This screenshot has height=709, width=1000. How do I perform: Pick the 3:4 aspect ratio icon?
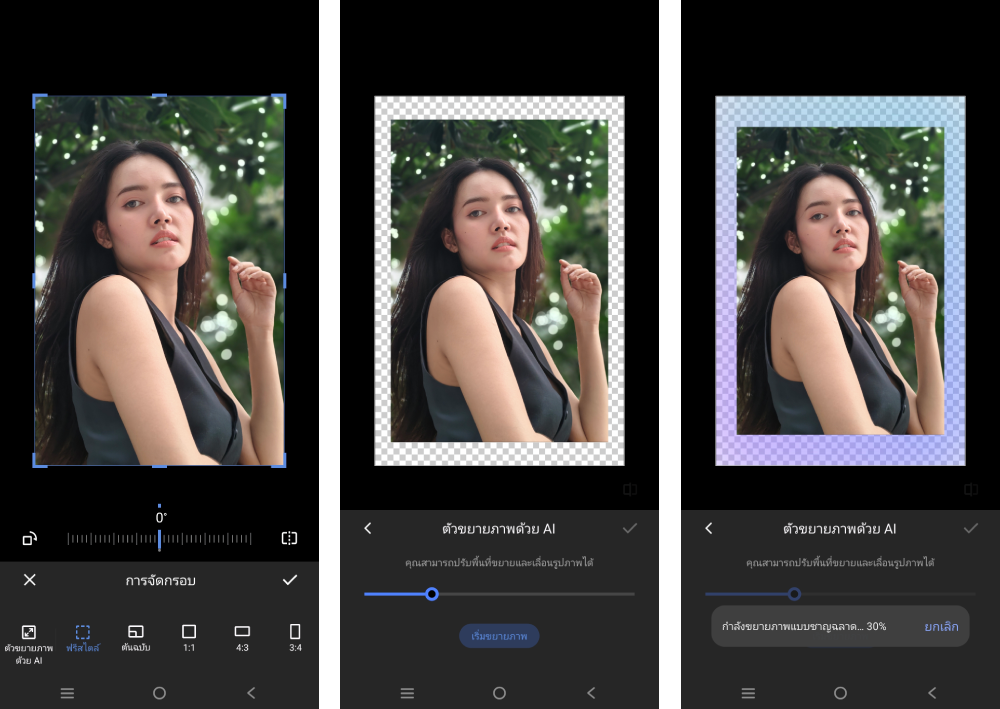click(295, 638)
